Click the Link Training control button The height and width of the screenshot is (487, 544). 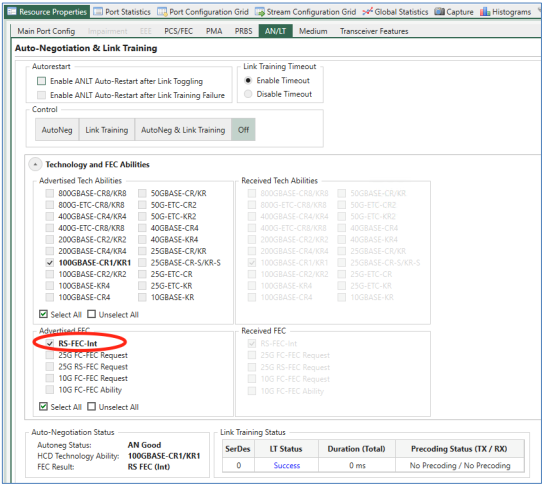(107, 130)
